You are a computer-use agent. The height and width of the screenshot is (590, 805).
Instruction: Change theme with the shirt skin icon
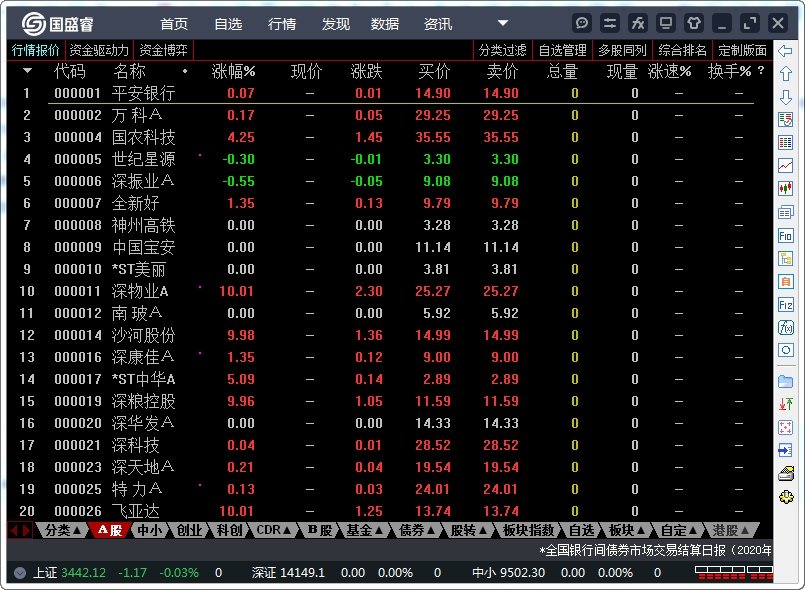pyautogui.click(x=693, y=22)
